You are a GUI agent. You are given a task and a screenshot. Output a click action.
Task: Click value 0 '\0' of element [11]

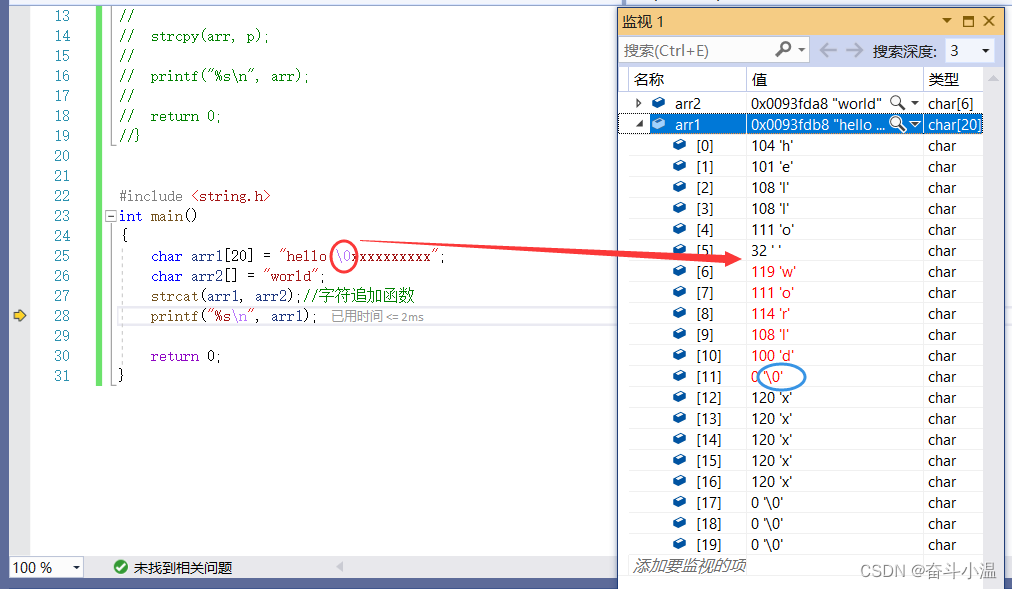coord(767,377)
